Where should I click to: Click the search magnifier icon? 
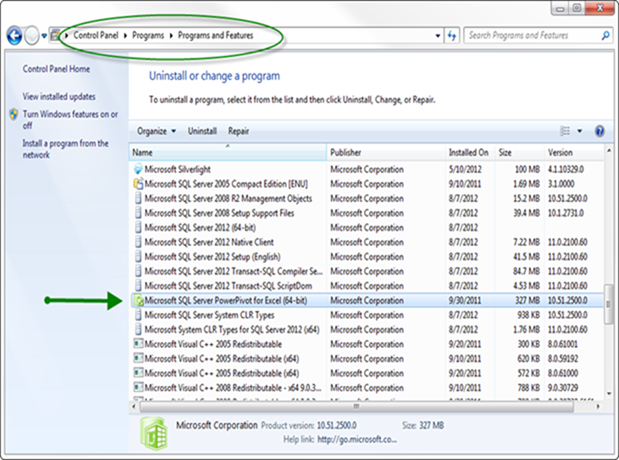click(606, 36)
